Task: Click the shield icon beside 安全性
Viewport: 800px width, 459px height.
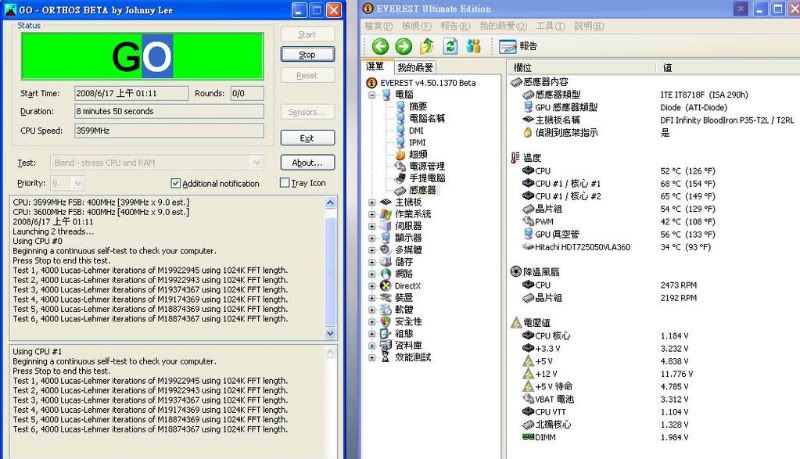Action: point(386,321)
